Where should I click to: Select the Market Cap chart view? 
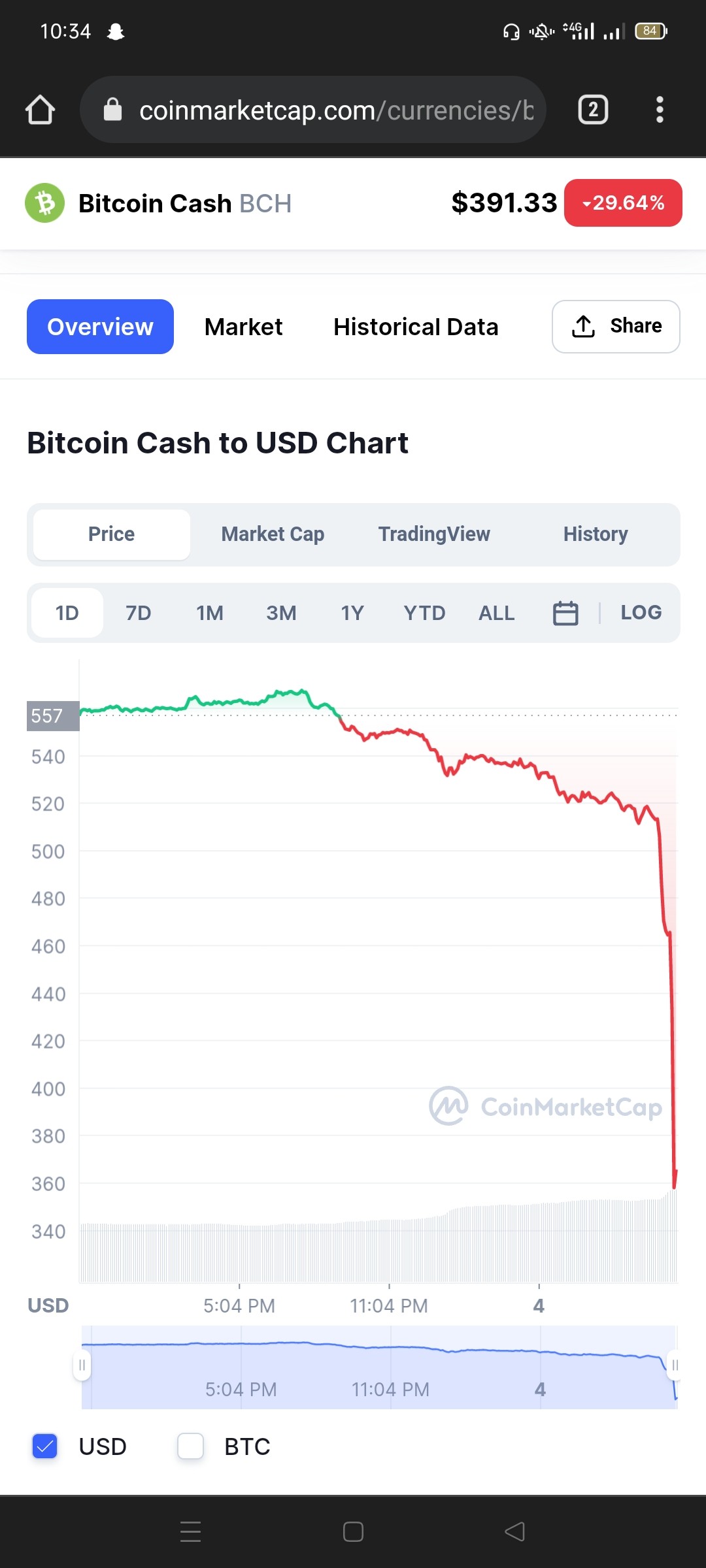coord(273,534)
